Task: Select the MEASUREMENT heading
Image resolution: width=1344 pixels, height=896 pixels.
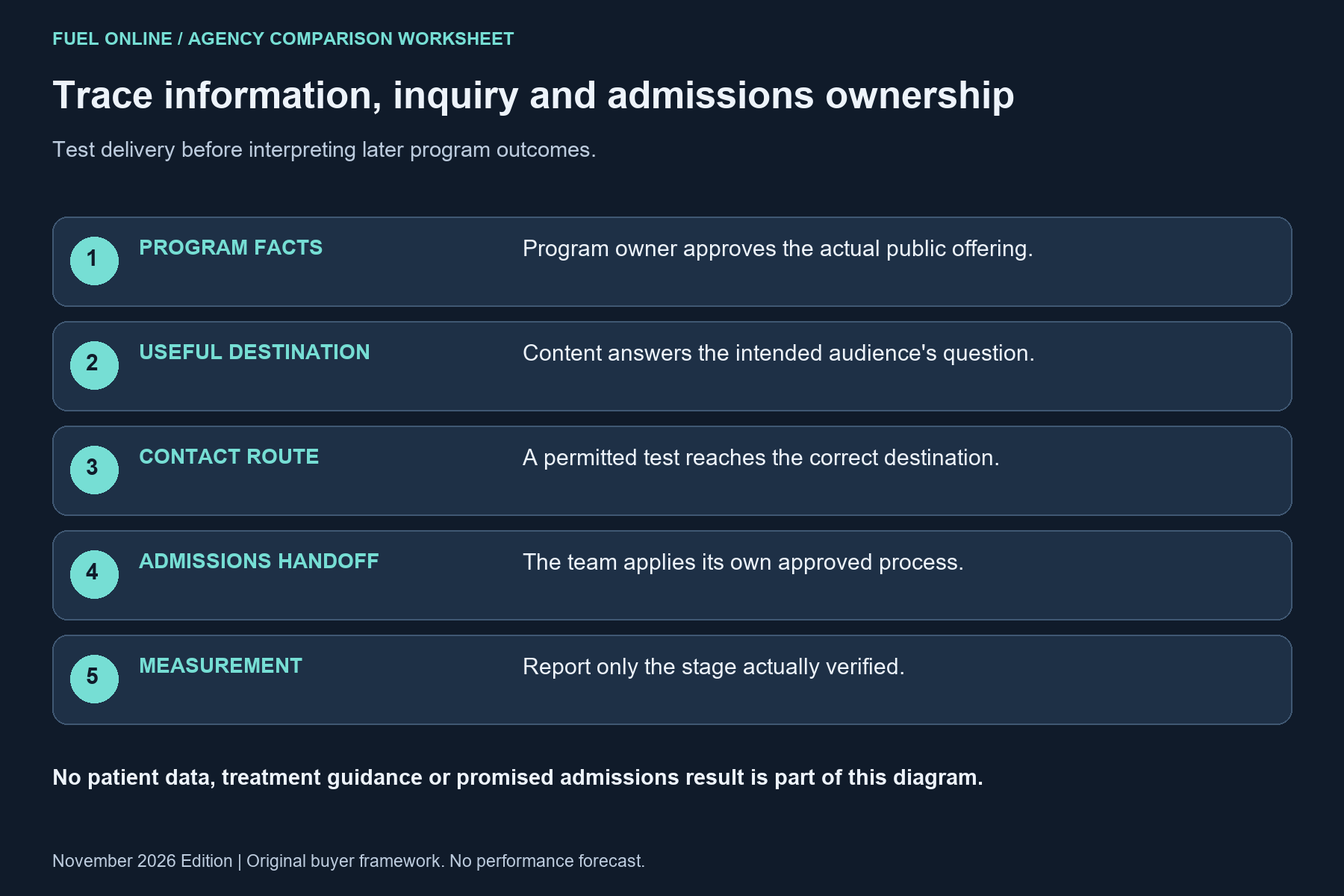Action: pos(221,666)
